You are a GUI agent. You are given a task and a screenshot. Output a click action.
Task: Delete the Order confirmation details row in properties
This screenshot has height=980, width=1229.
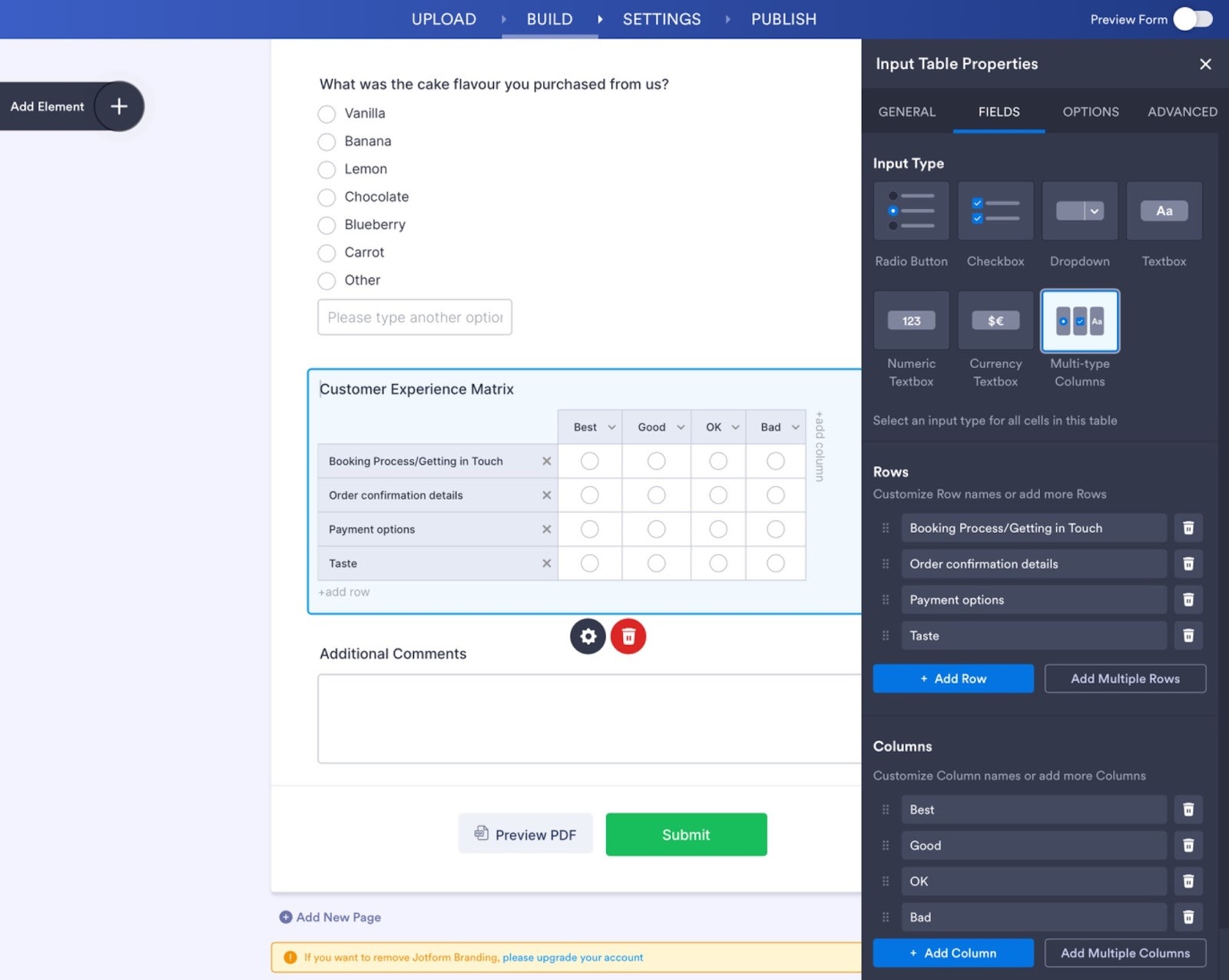pos(1188,564)
